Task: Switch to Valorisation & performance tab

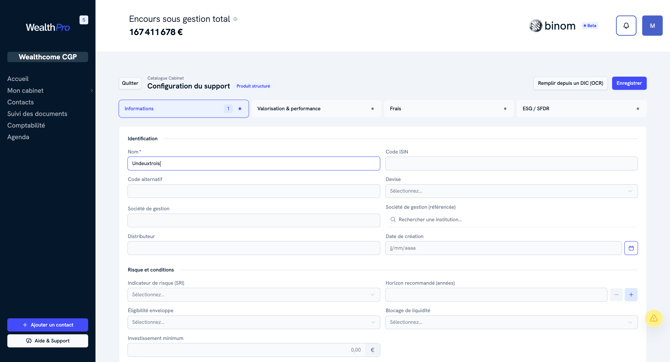Action: point(316,109)
